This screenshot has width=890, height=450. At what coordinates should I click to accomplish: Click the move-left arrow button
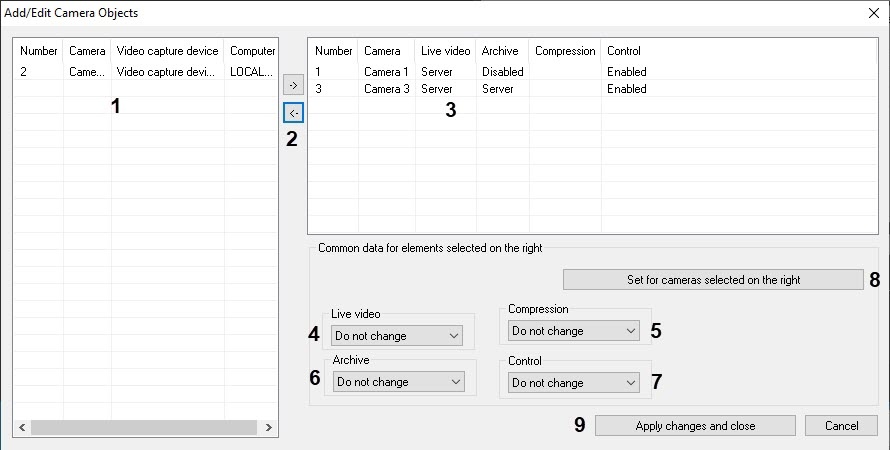pyautogui.click(x=293, y=112)
